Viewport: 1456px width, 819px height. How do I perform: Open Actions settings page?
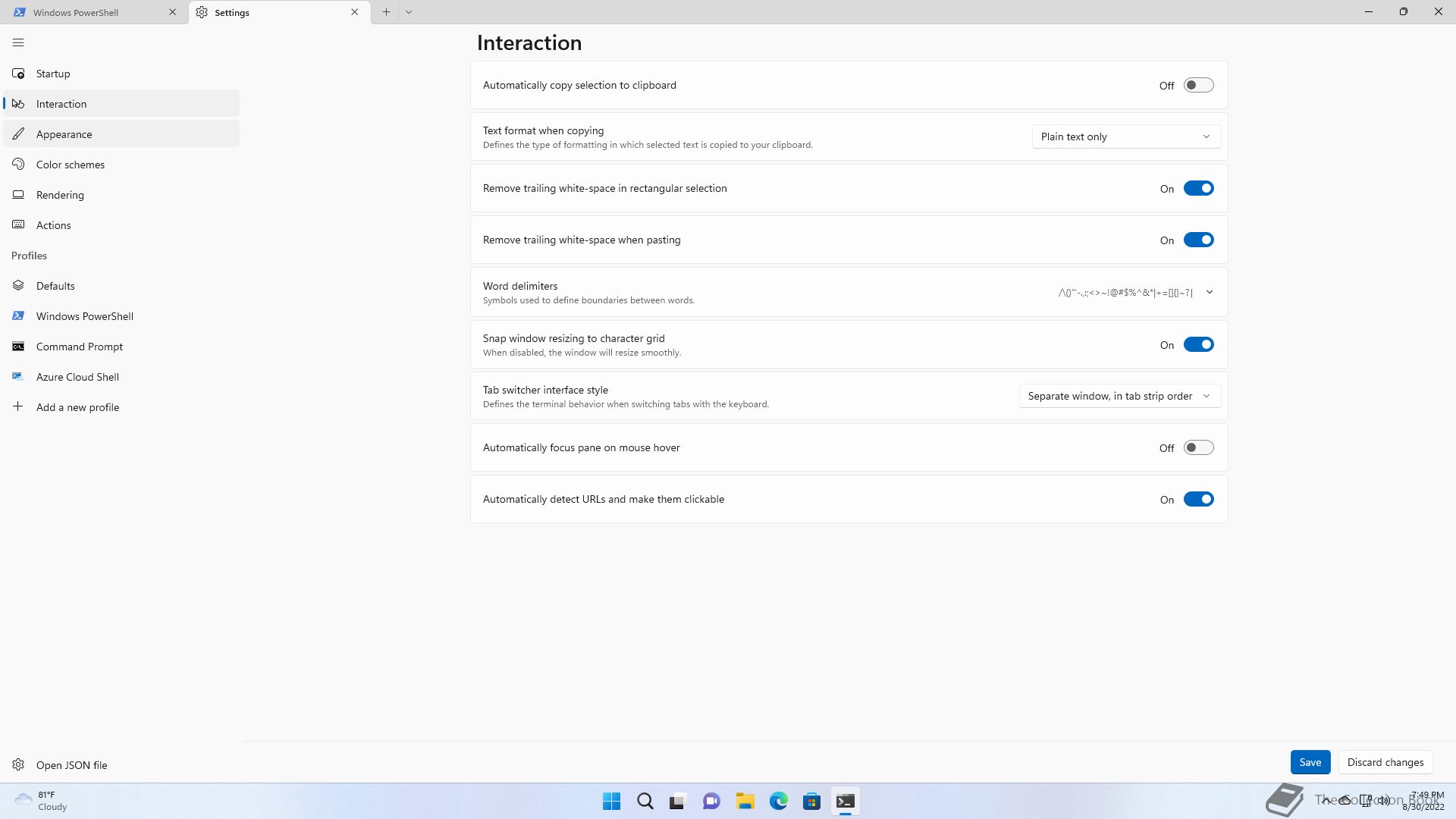[121, 225]
